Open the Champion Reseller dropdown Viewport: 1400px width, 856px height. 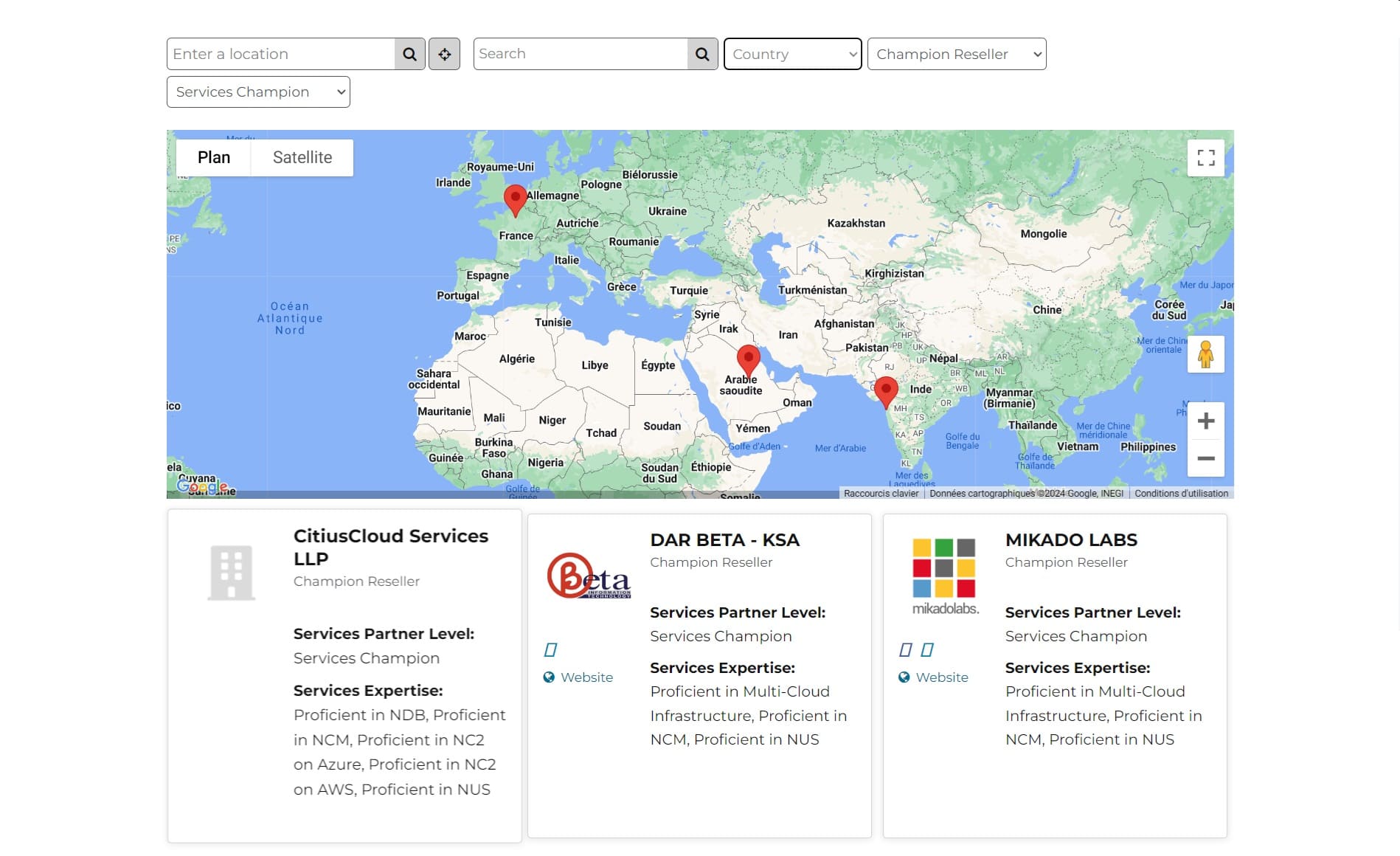(x=957, y=54)
